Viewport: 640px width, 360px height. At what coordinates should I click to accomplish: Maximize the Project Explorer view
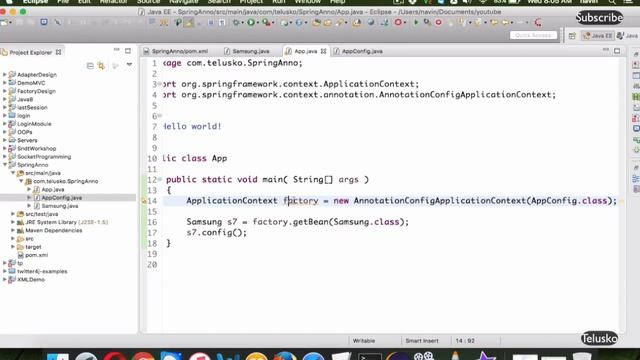pos(128,51)
